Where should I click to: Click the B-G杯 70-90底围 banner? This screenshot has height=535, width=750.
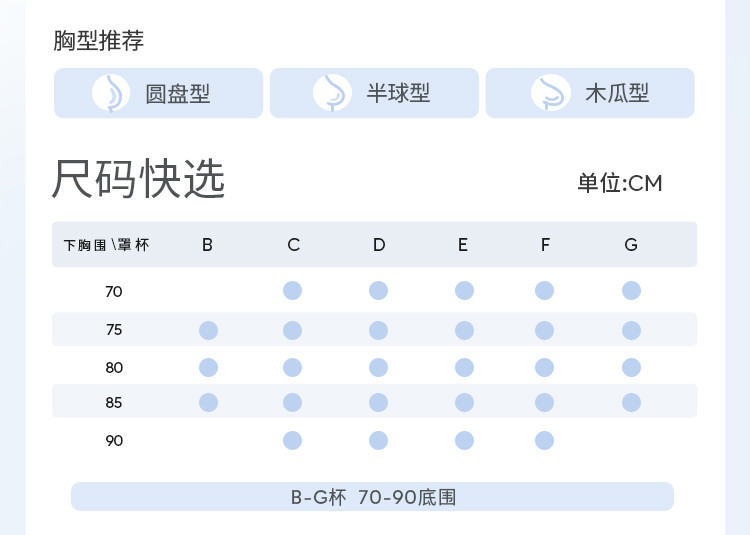pos(372,496)
